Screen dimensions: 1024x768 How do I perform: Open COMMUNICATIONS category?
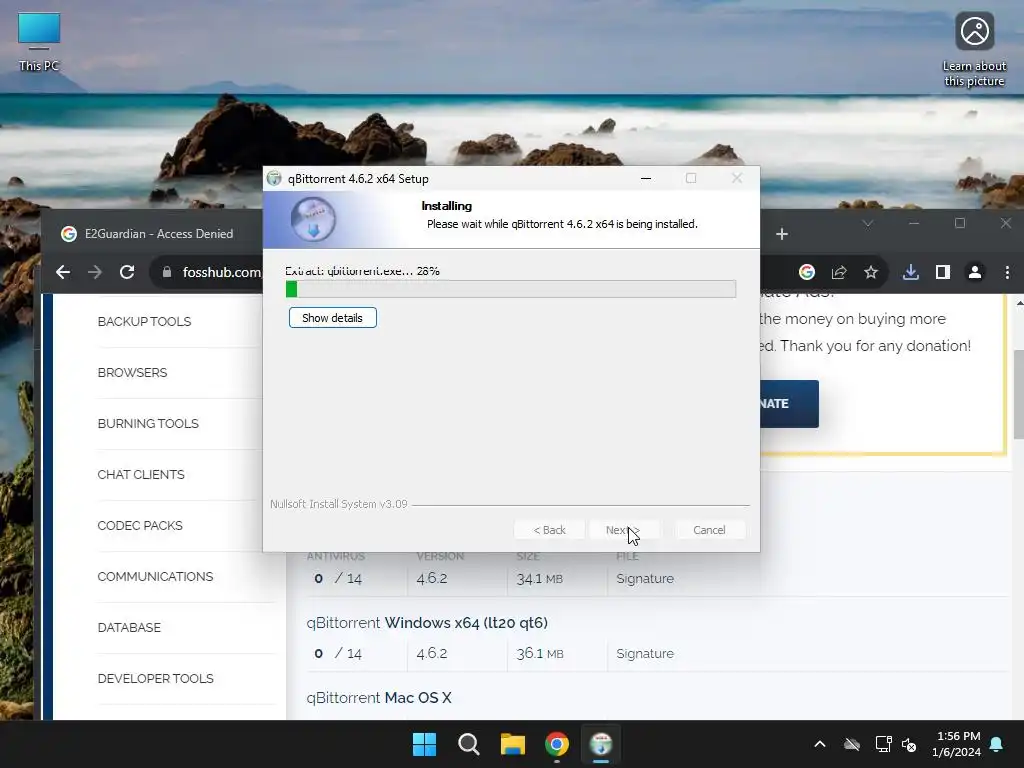click(x=155, y=576)
